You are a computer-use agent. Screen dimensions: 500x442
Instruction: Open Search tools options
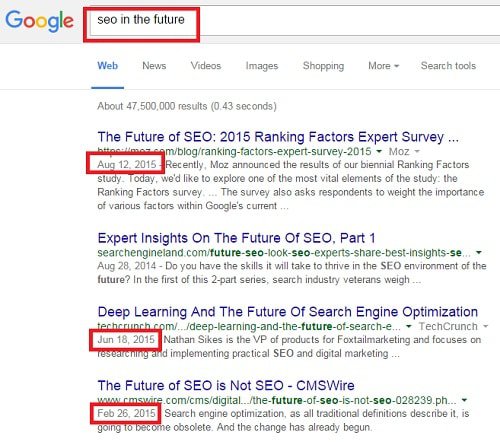pyautogui.click(x=448, y=66)
